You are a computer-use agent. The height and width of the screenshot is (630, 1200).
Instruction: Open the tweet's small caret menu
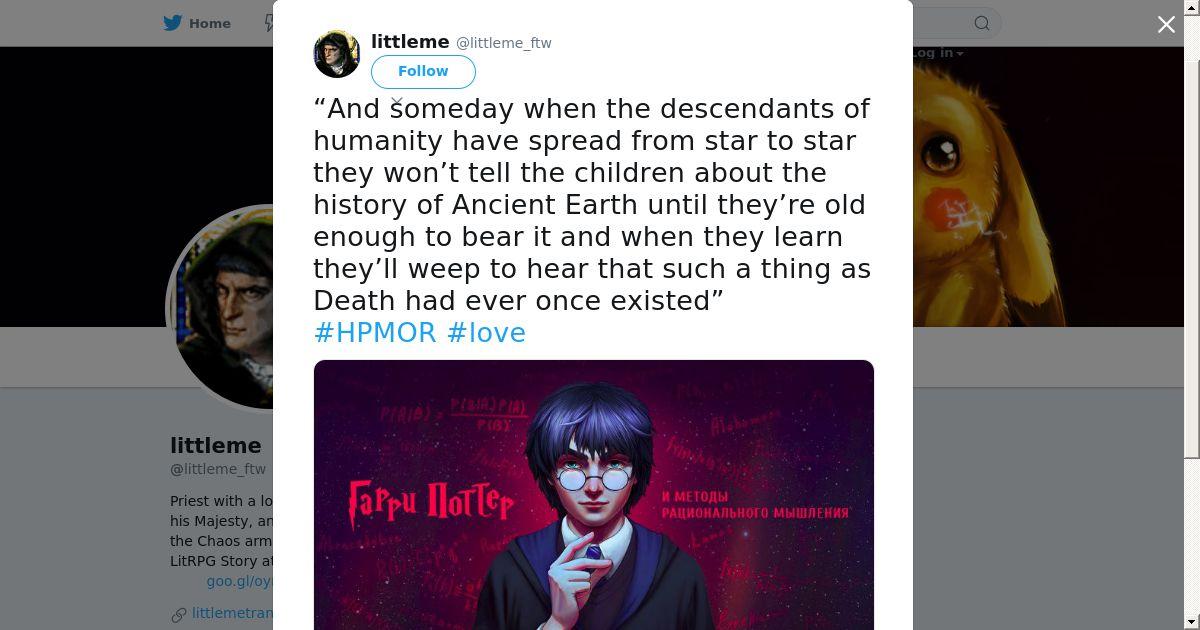coord(397,102)
